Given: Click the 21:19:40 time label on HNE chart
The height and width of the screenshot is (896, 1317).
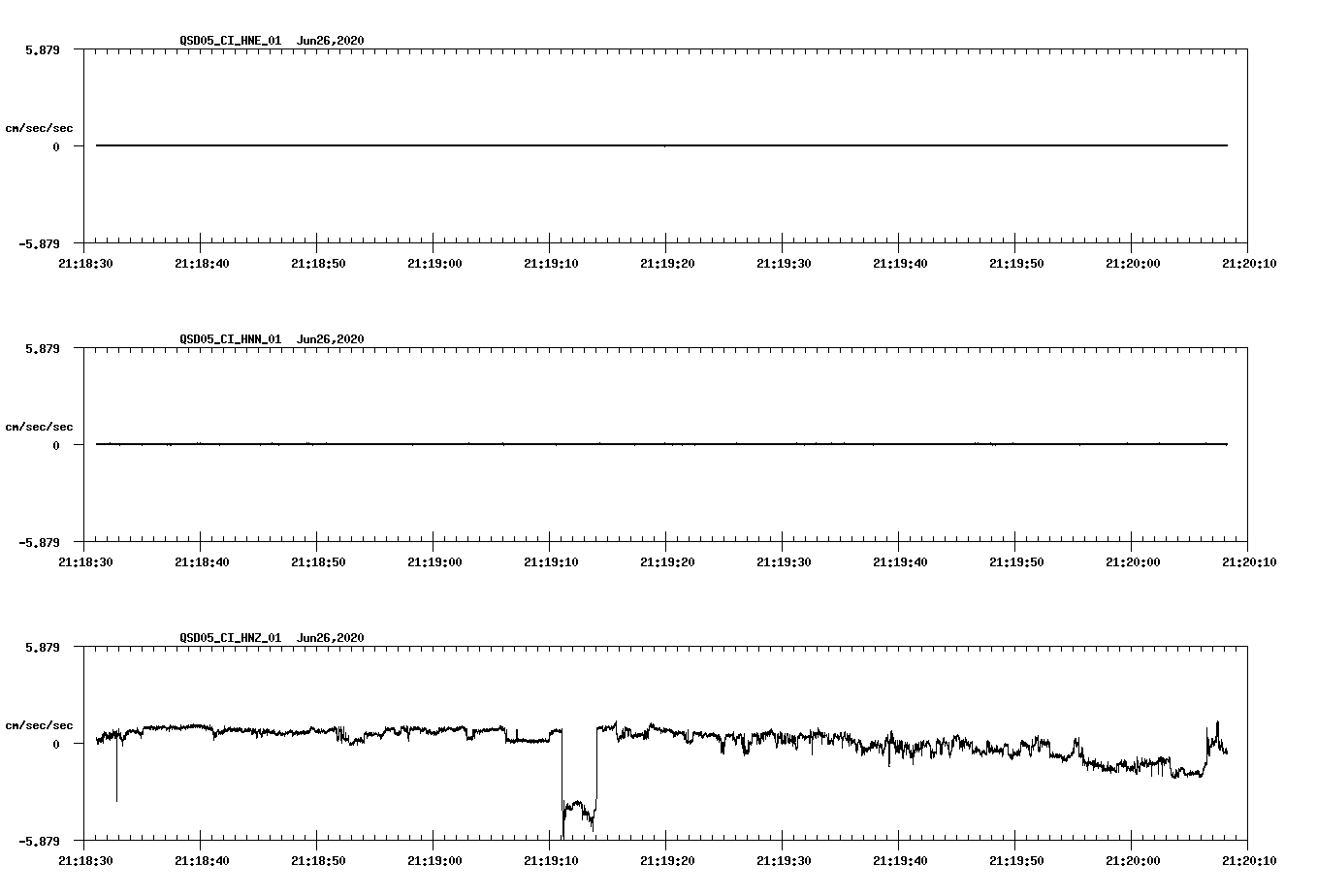Looking at the screenshot, I should point(900,263).
